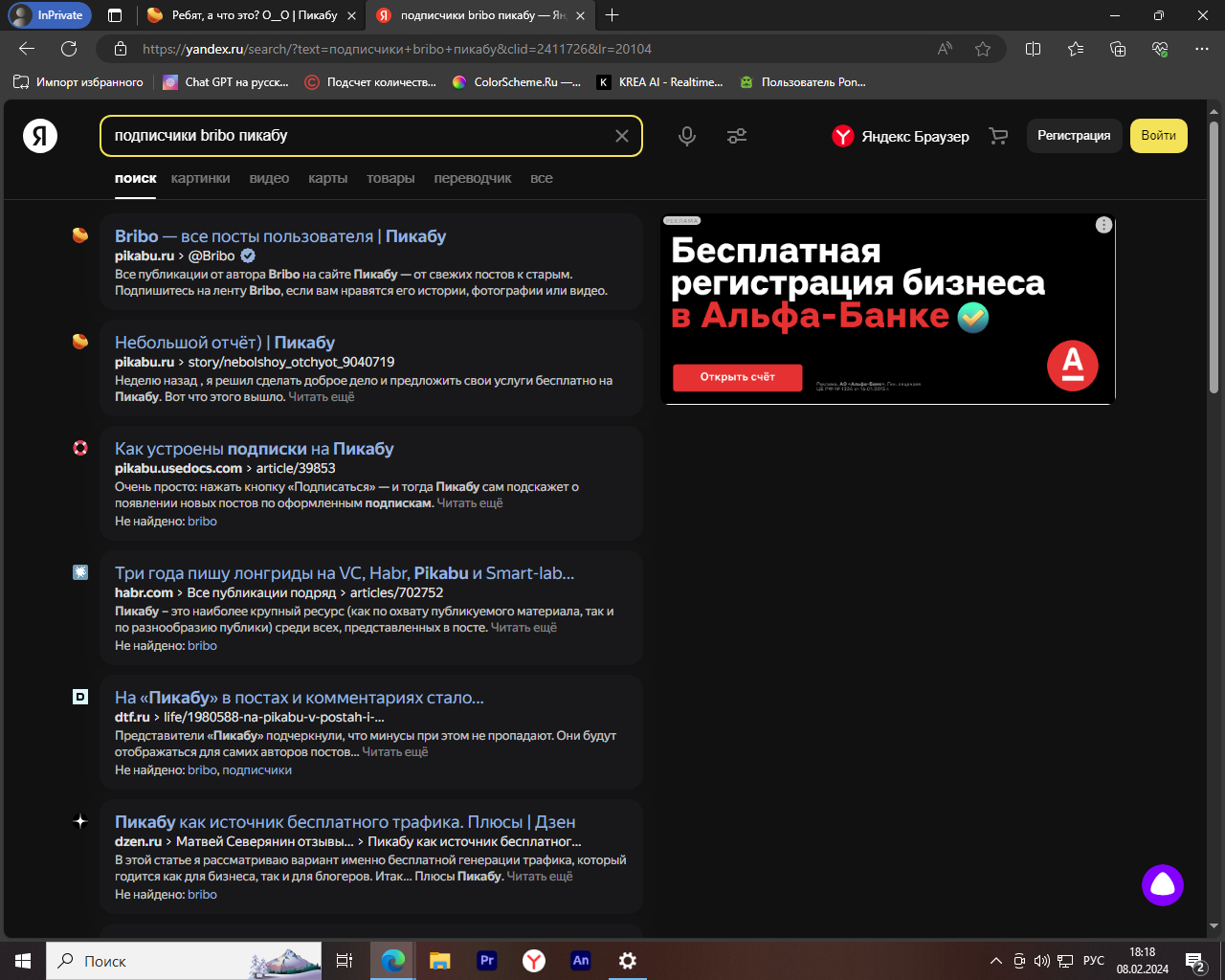This screenshot has height=980, width=1225.
Task: Open the ad options three-dot menu
Action: pyautogui.click(x=1103, y=225)
